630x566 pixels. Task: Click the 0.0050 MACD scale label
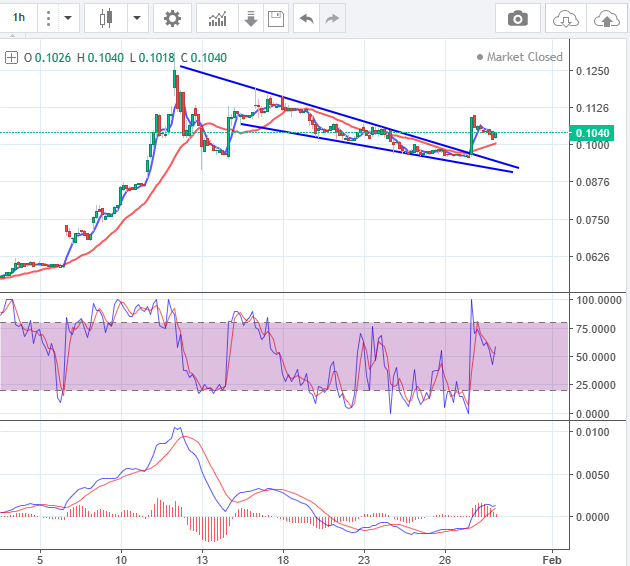(592, 475)
